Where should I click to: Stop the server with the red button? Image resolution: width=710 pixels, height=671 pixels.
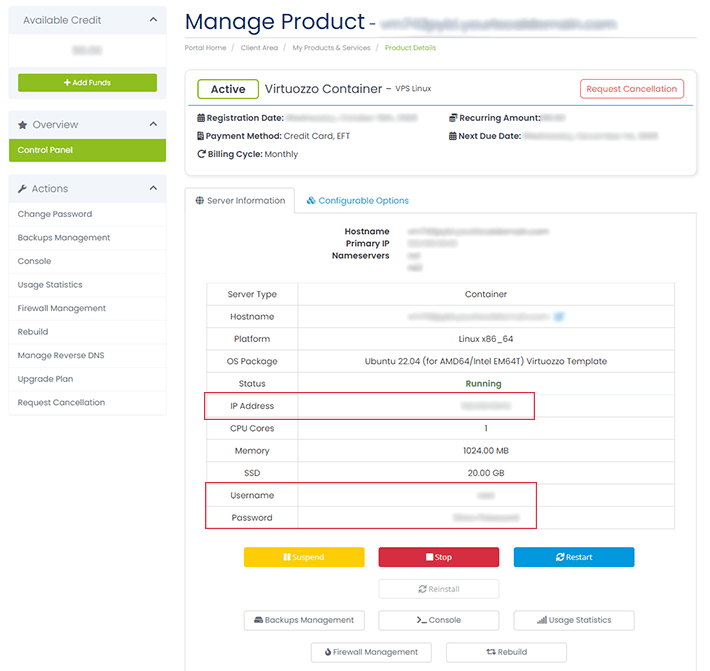coord(438,557)
